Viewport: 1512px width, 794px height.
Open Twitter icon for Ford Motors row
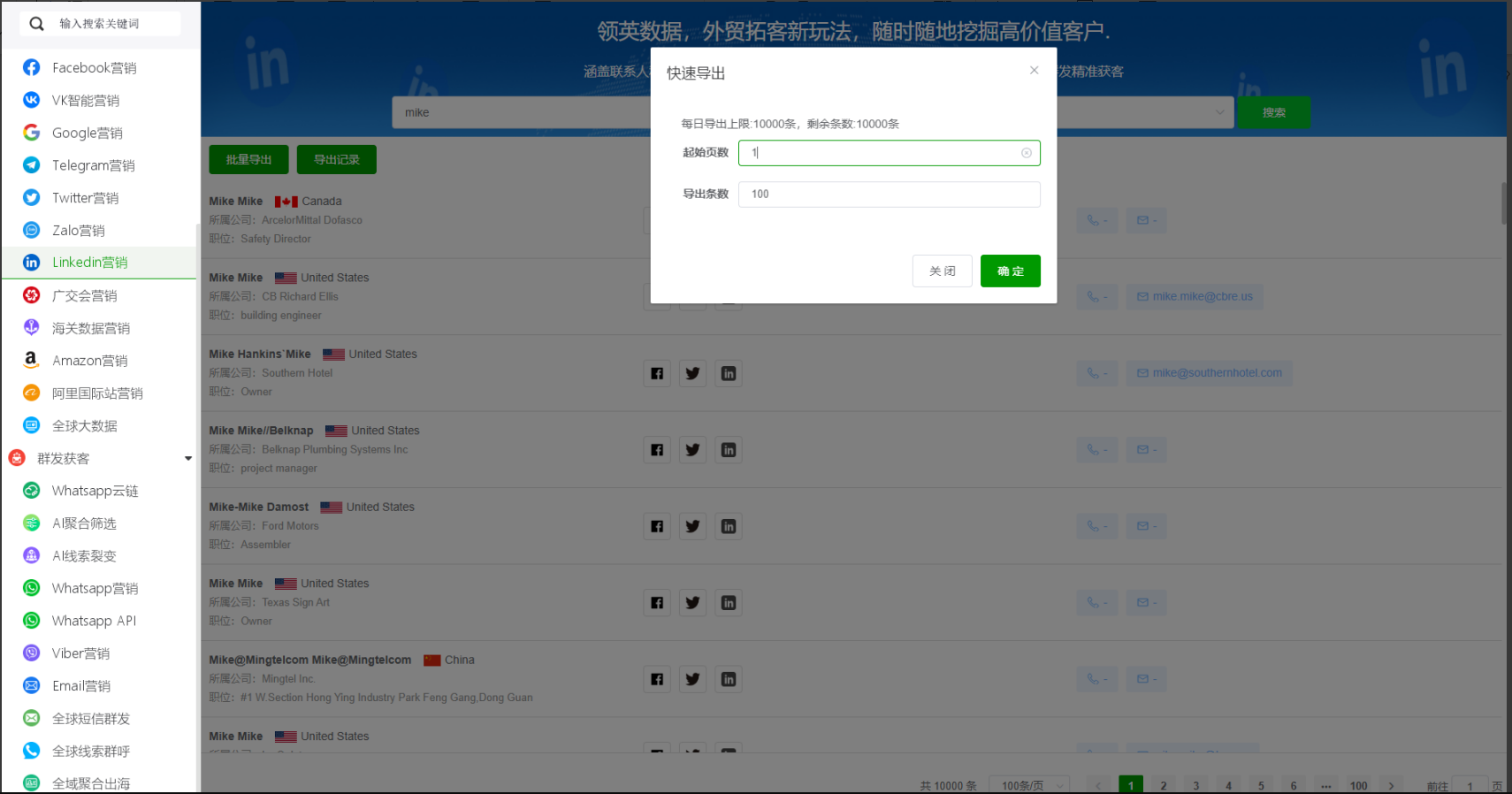click(692, 526)
